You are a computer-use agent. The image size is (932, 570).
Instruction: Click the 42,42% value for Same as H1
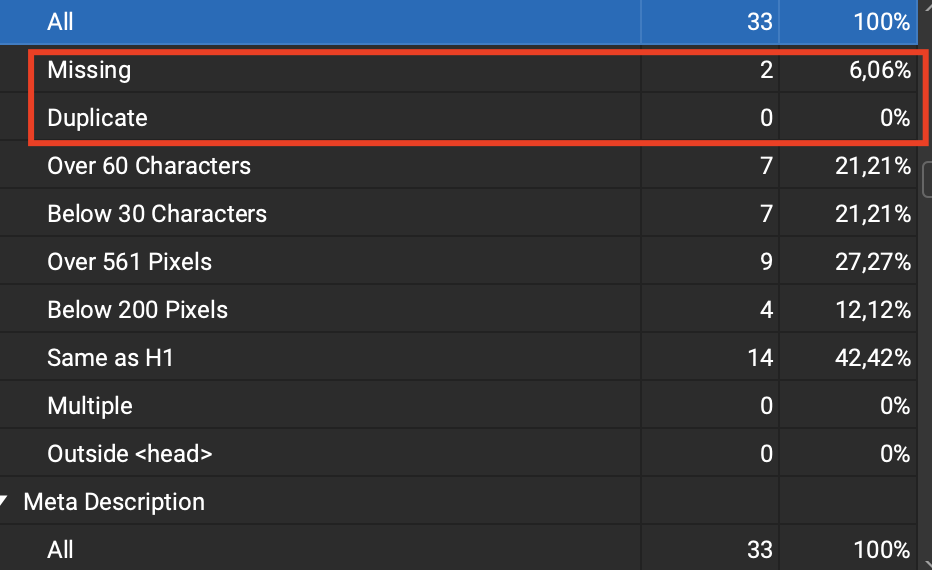click(x=873, y=358)
